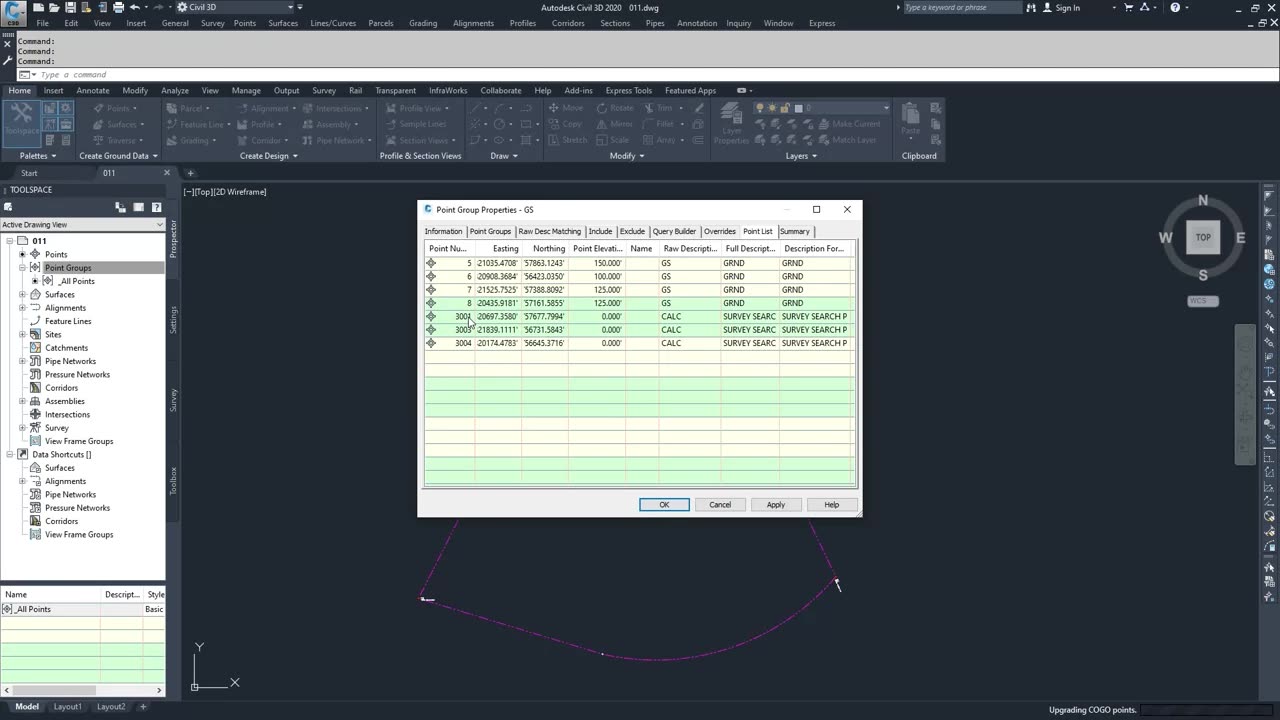The height and width of the screenshot is (720, 1280).
Task: Click the Autodesk App Store cart icon
Action: pyautogui.click(x=1128, y=7)
